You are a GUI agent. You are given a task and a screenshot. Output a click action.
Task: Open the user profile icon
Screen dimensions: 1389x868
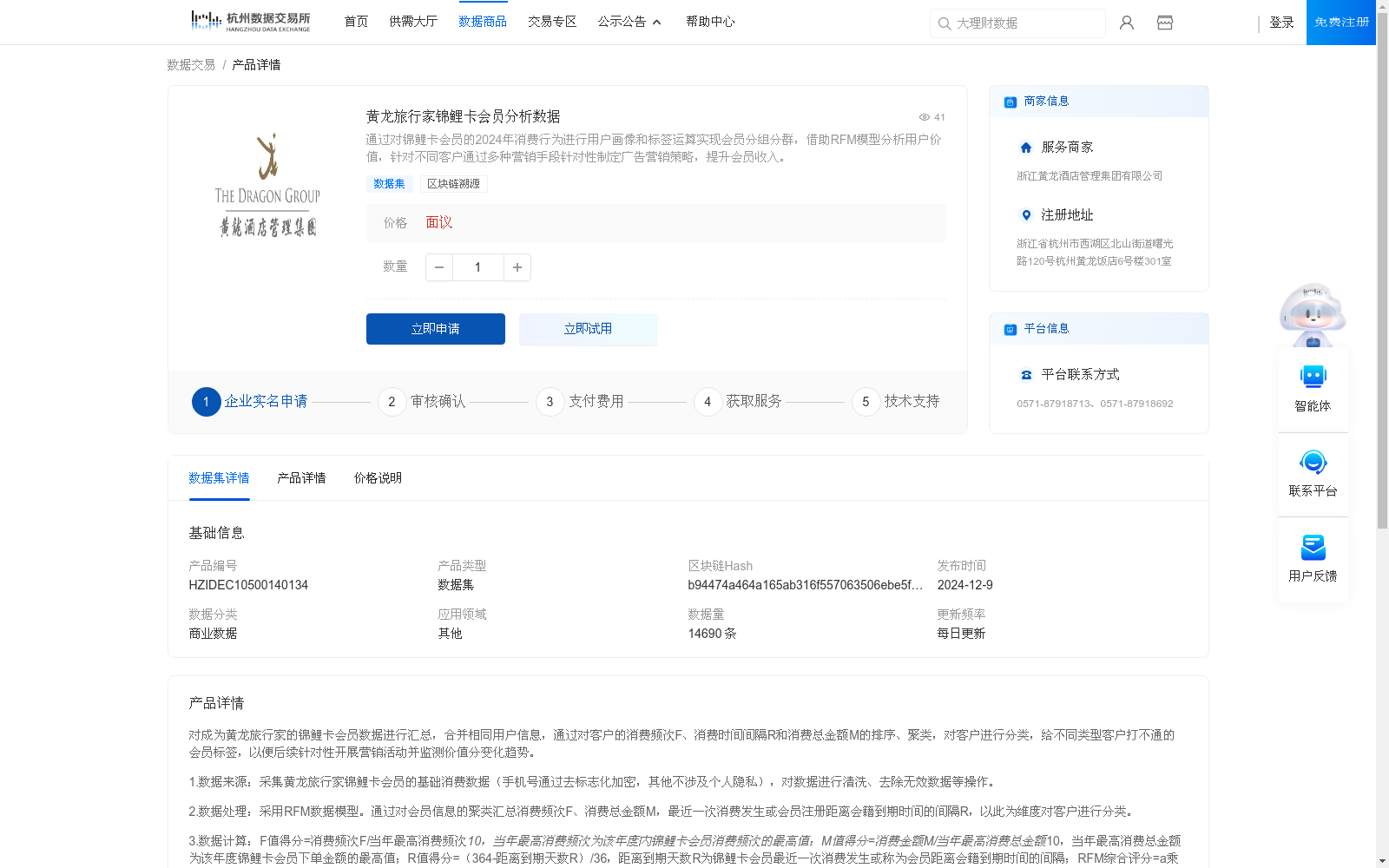(1127, 23)
